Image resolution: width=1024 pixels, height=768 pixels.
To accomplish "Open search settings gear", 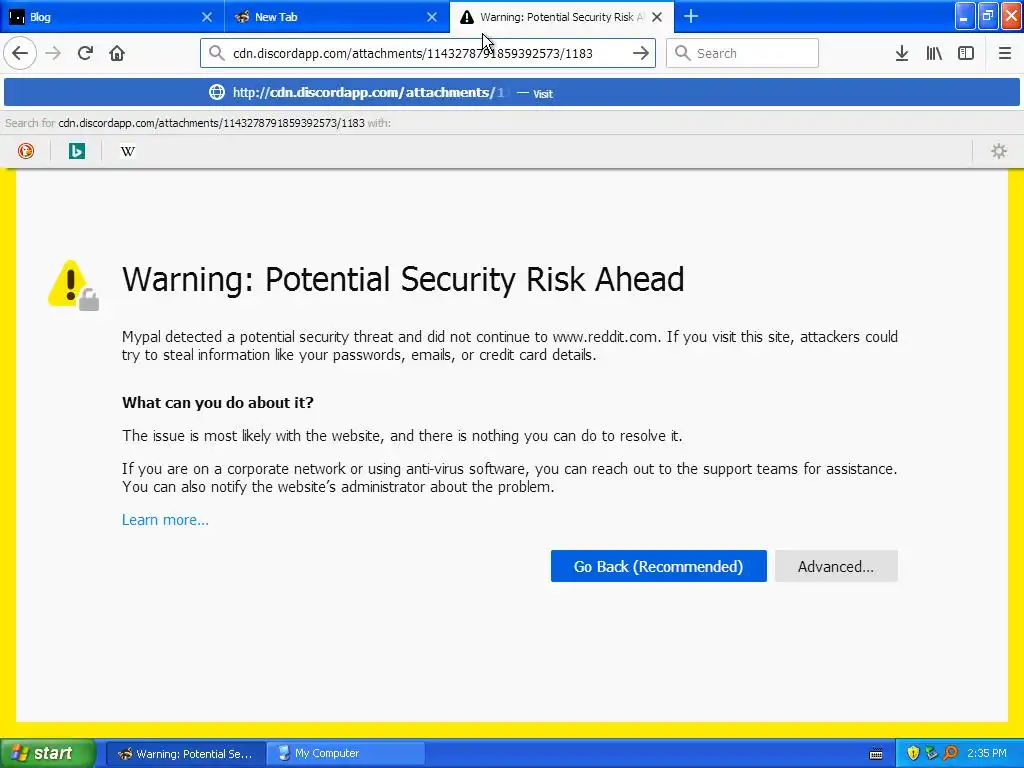I will pyautogui.click(x=999, y=152).
